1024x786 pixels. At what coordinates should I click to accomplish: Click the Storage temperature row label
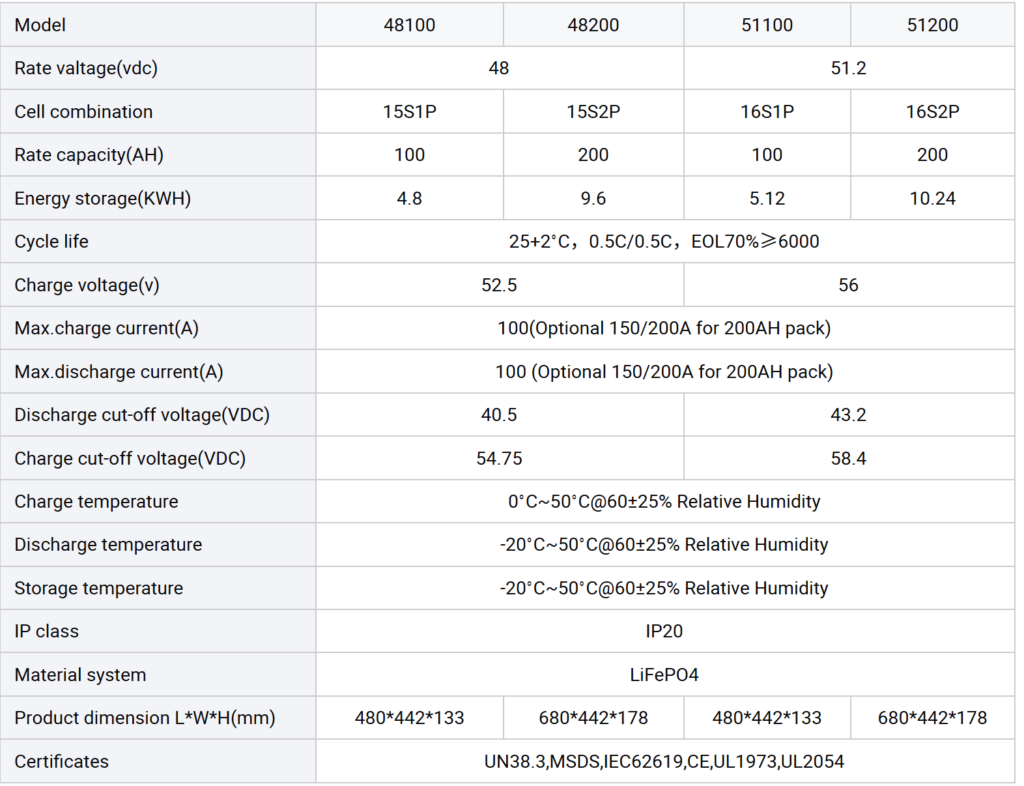[x=98, y=588]
